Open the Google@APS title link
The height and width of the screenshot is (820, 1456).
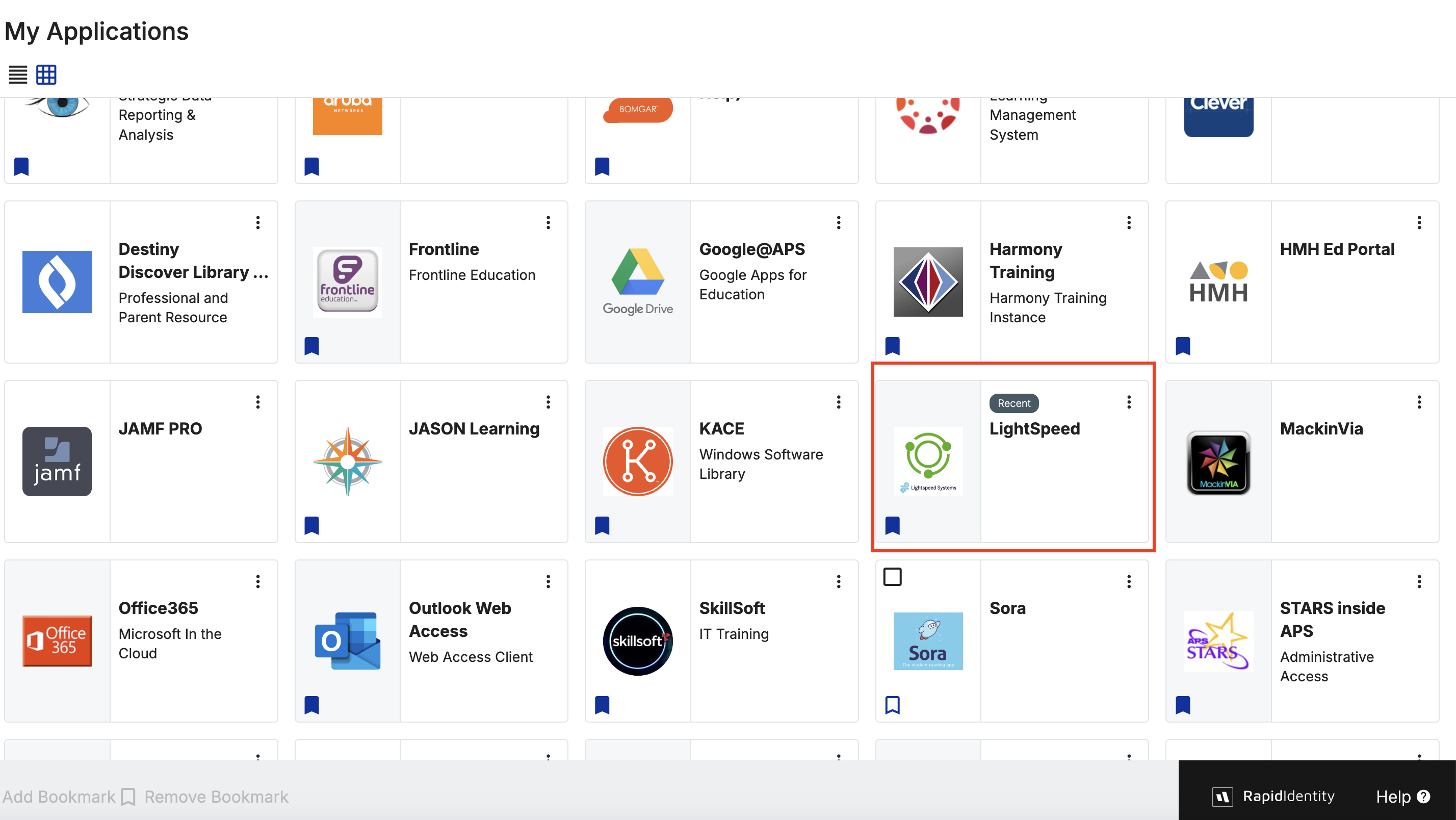[x=752, y=249]
